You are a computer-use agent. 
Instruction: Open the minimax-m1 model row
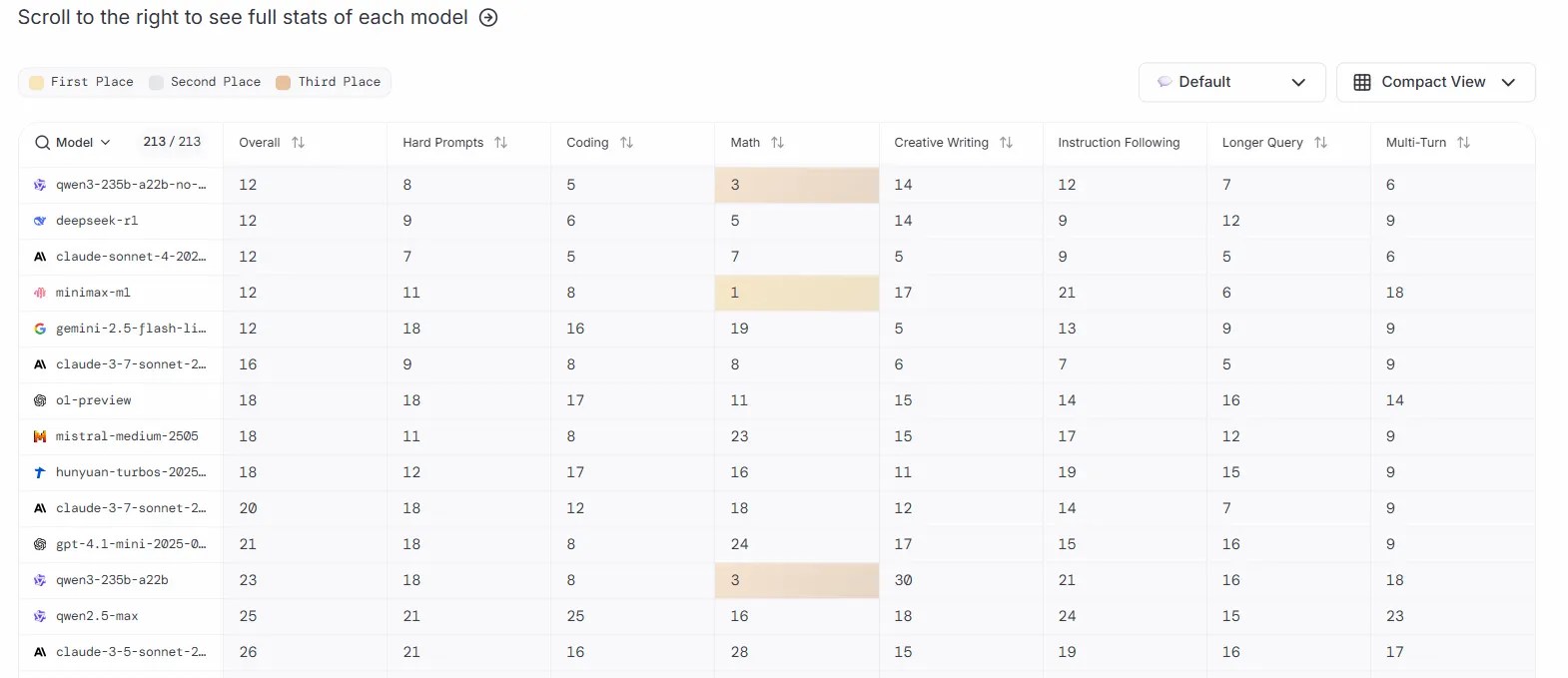[93, 293]
